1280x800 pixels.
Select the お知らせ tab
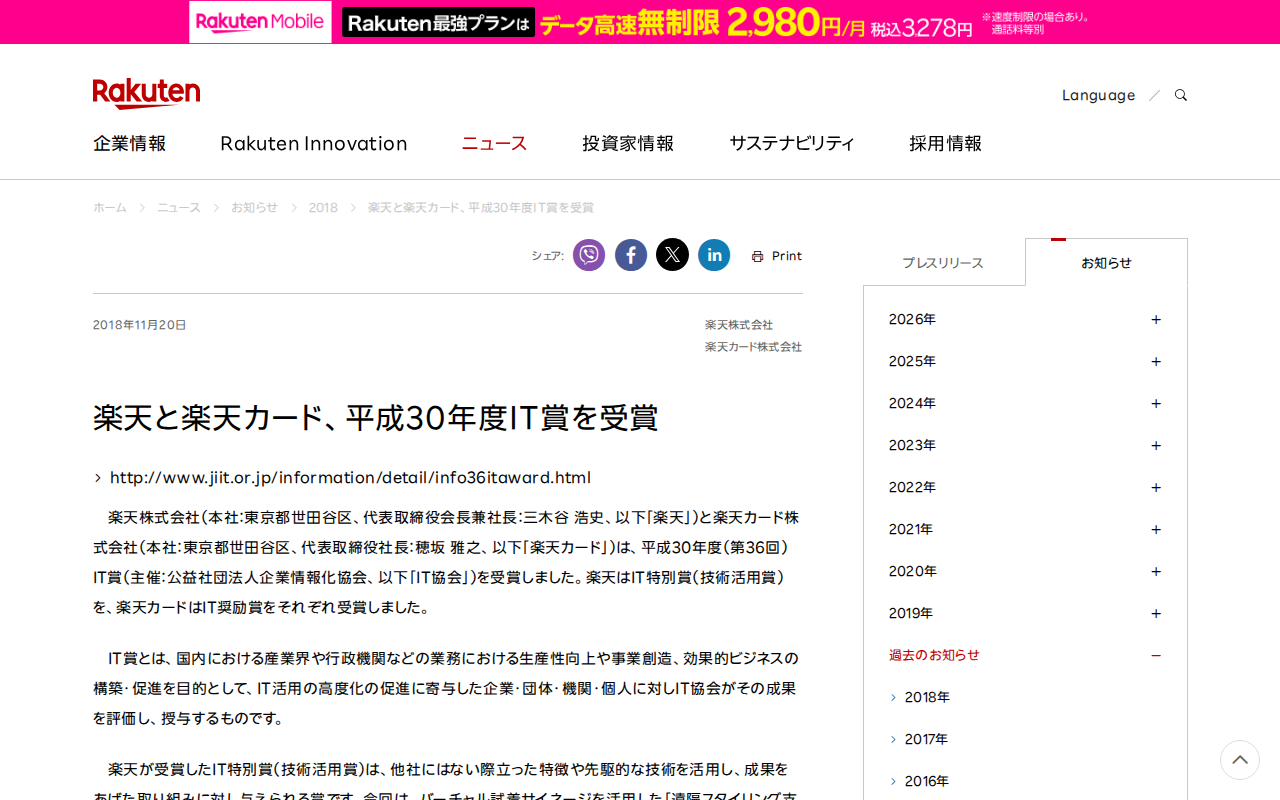click(x=1106, y=262)
